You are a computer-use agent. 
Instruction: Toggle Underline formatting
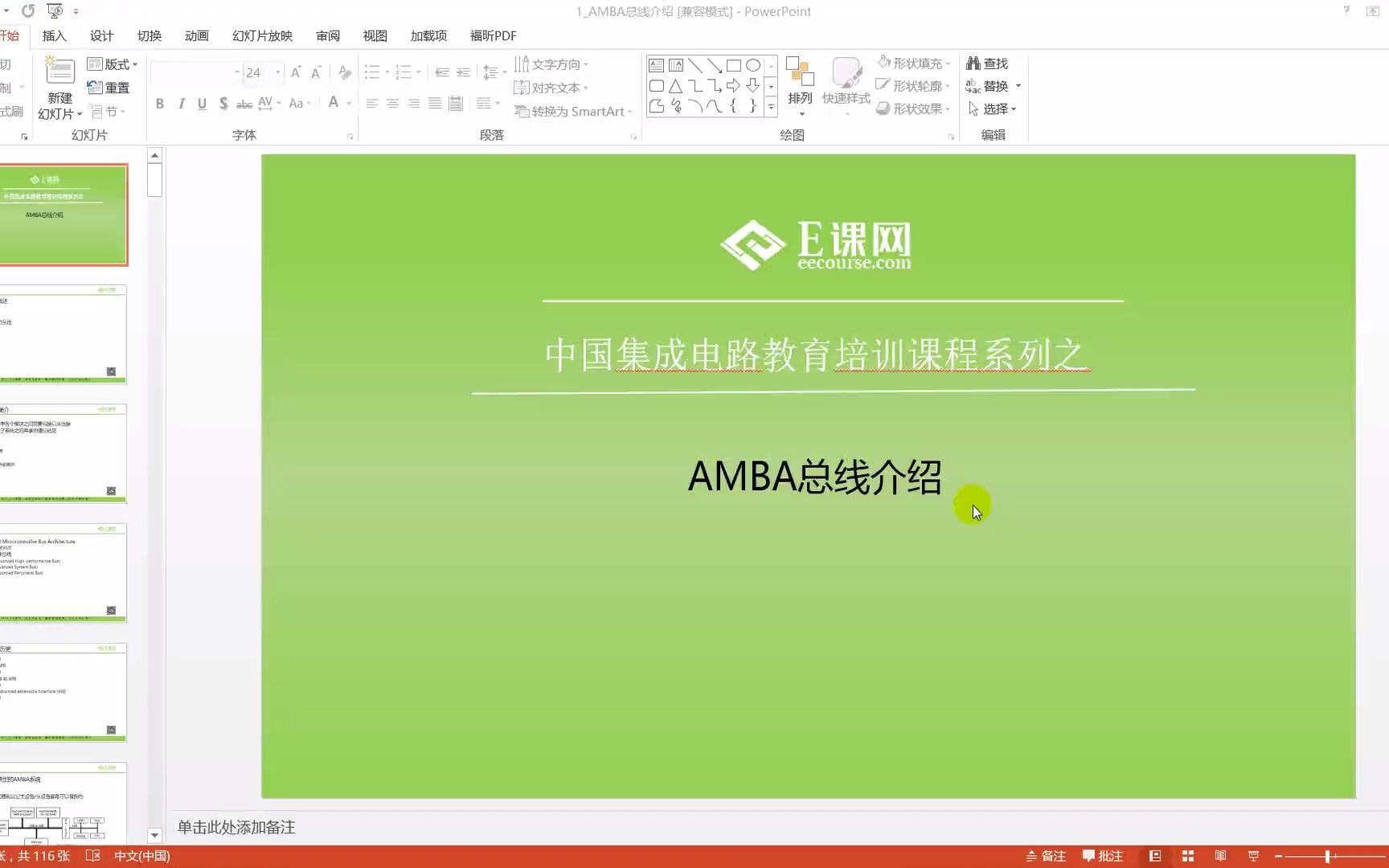202,104
